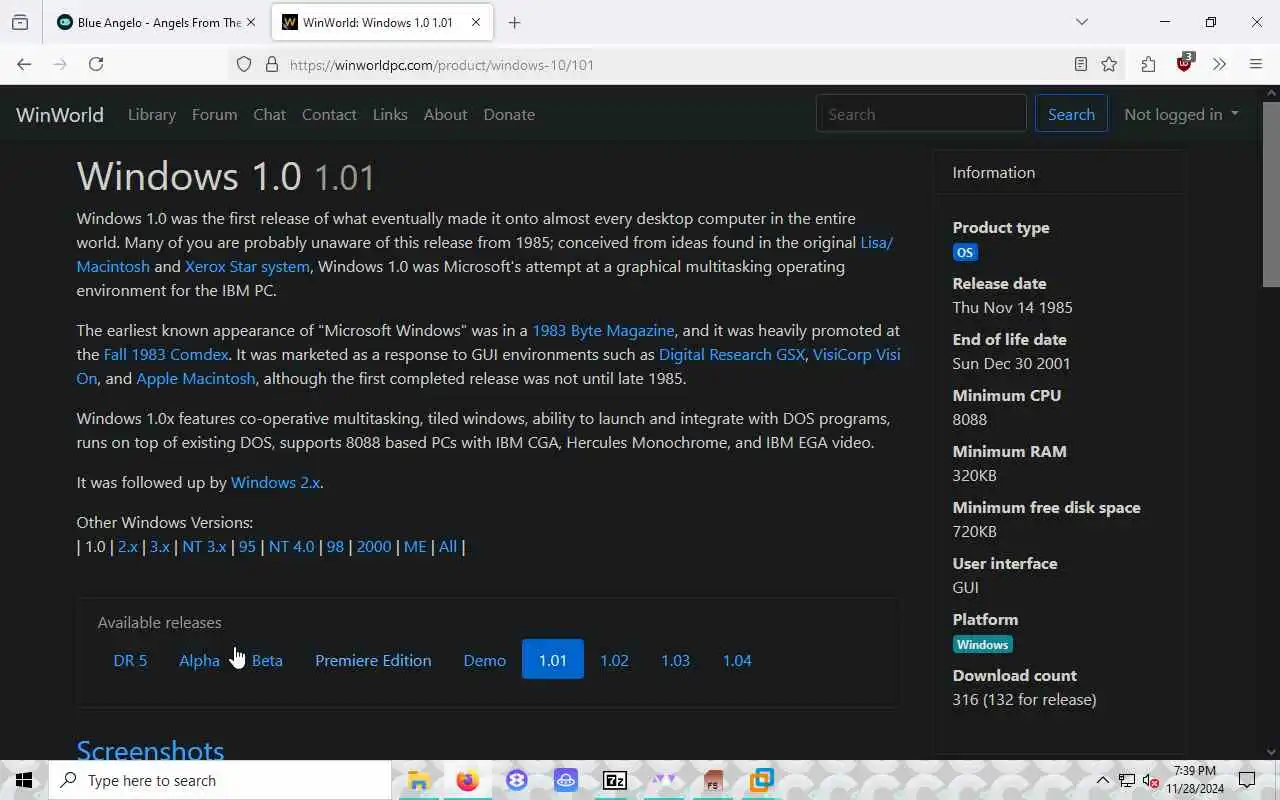Open File Explorer from the taskbar

[x=419, y=780]
